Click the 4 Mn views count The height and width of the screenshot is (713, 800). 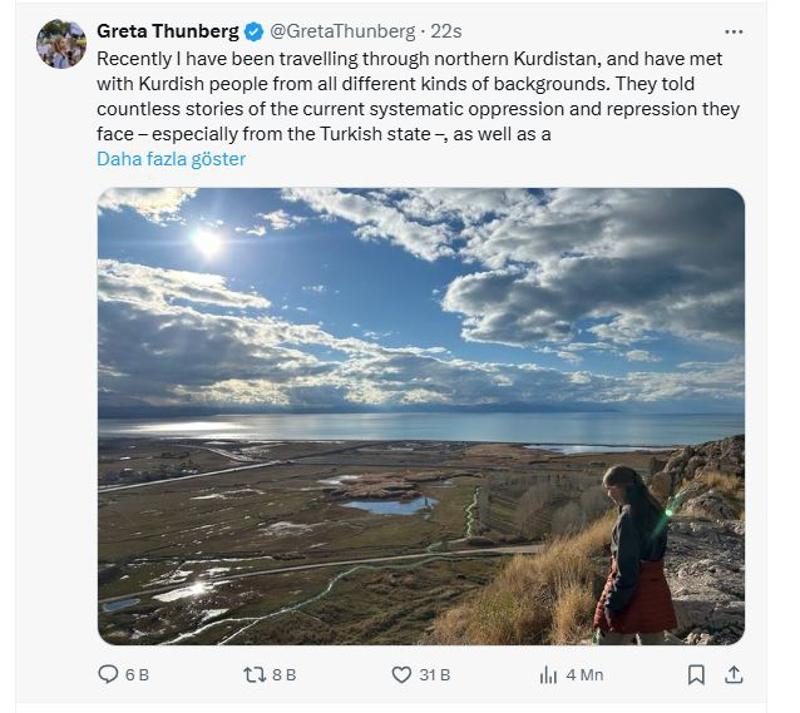[x=585, y=675]
